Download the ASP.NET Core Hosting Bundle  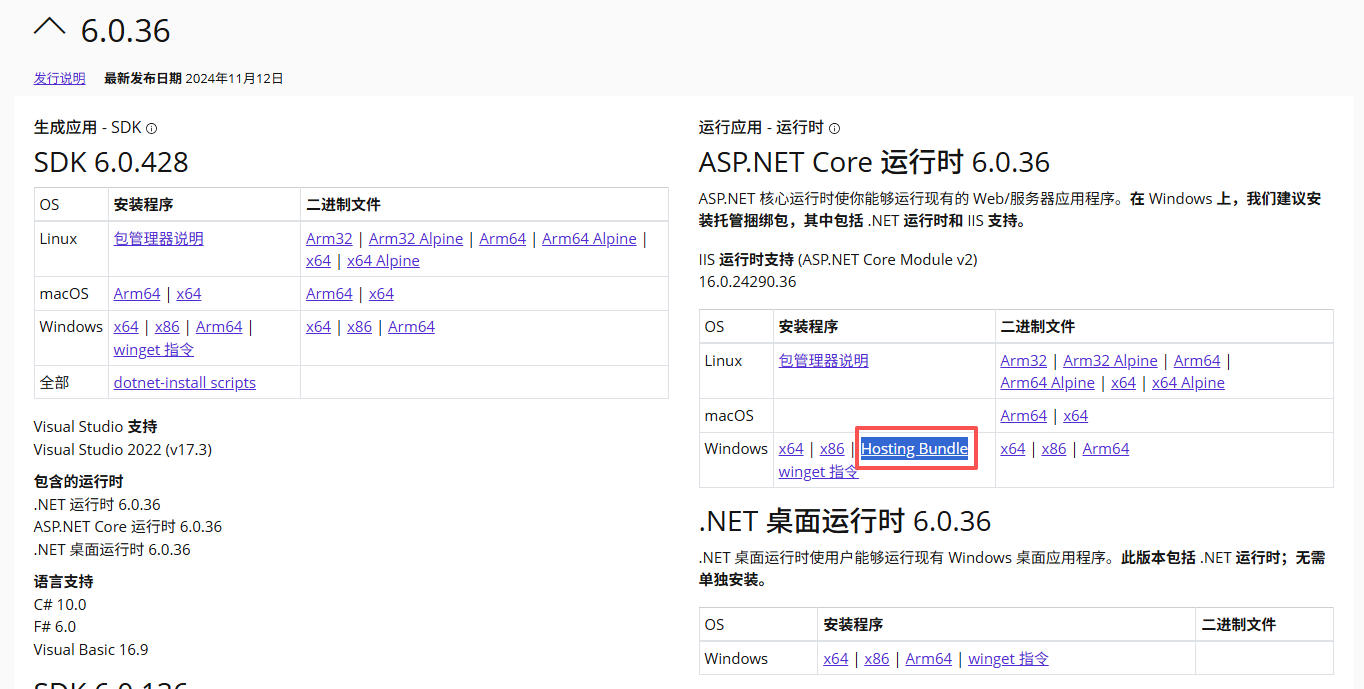pyautogui.click(x=914, y=449)
